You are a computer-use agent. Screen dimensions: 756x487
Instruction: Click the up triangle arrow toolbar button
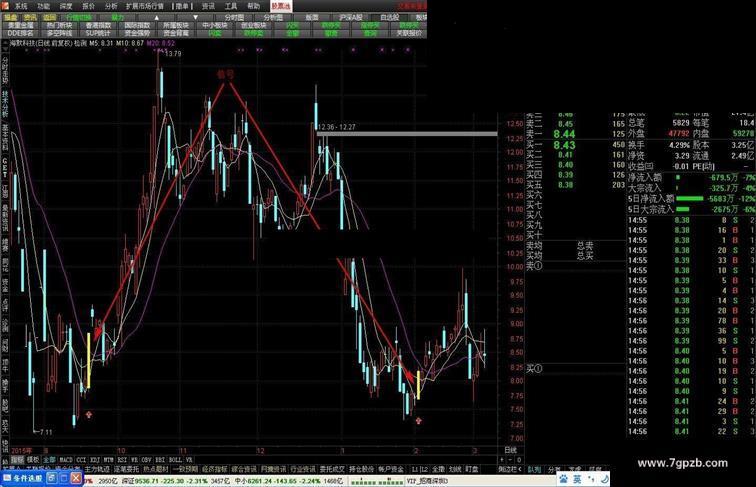coord(157,17)
